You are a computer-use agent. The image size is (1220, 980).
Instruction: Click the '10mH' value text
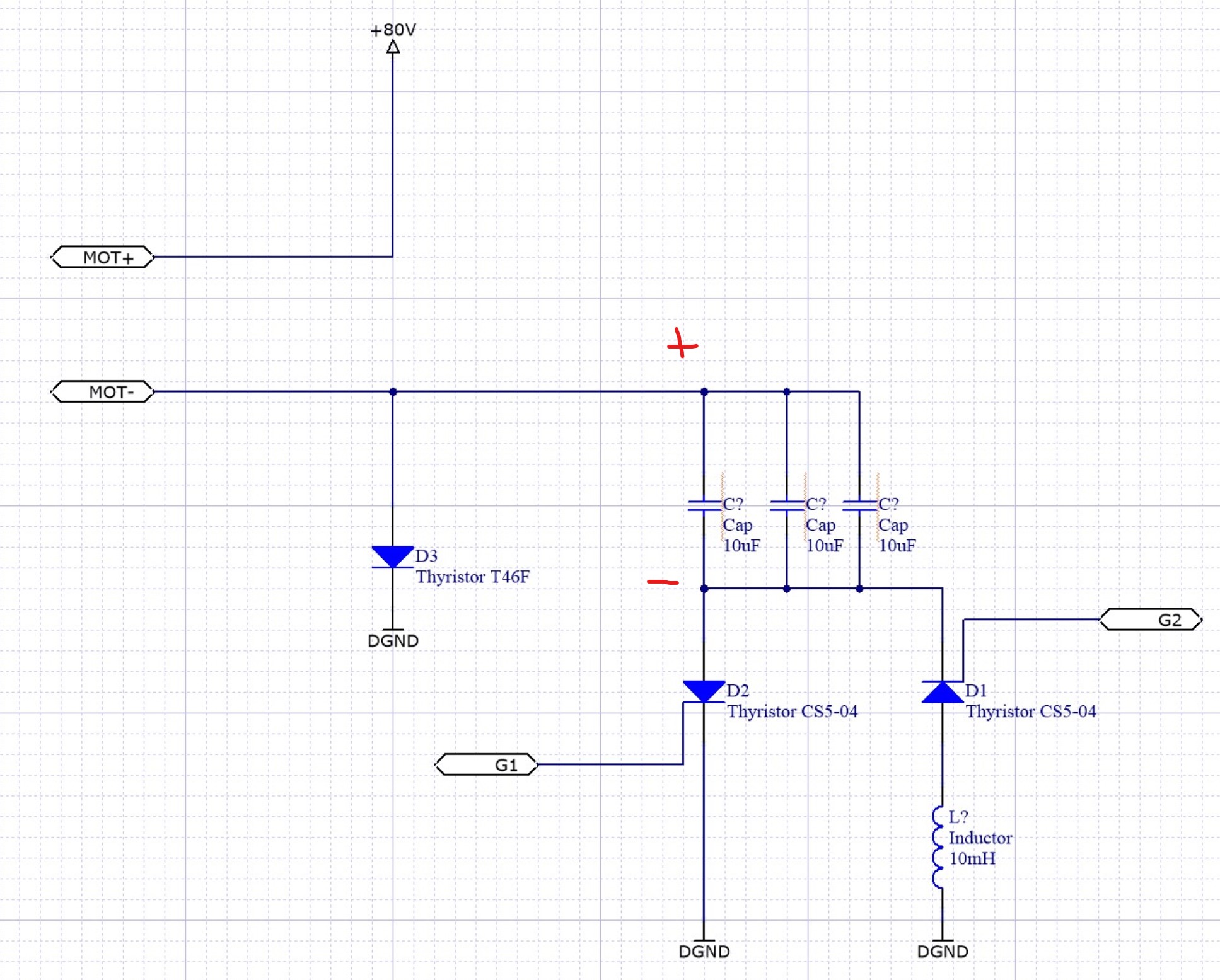pos(973,858)
